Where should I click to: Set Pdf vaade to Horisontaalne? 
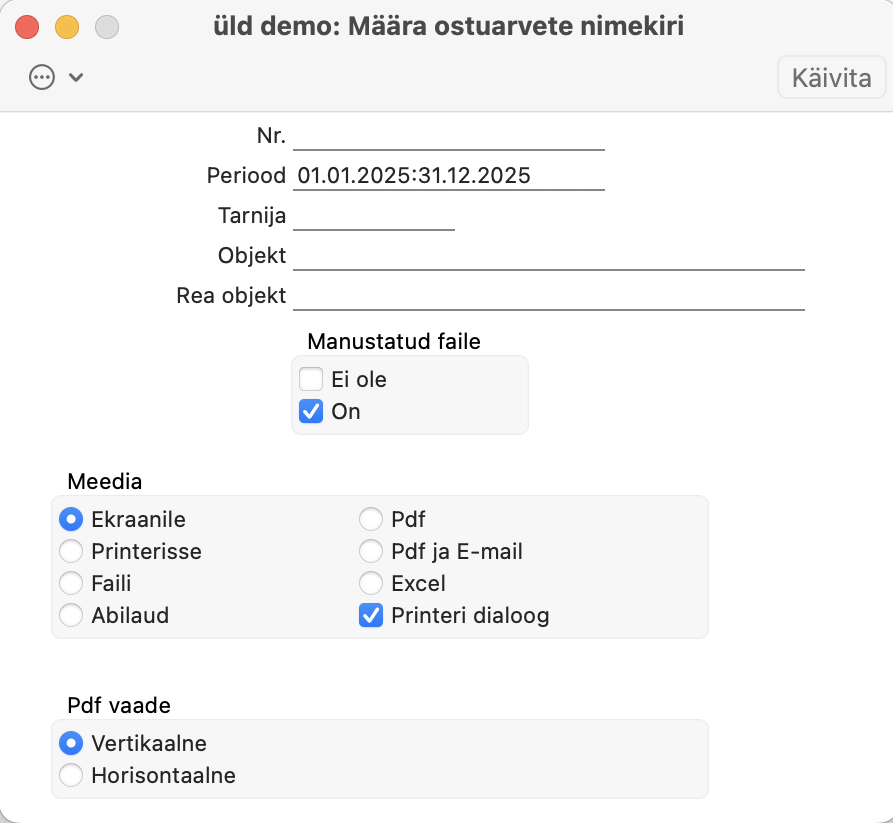71,775
